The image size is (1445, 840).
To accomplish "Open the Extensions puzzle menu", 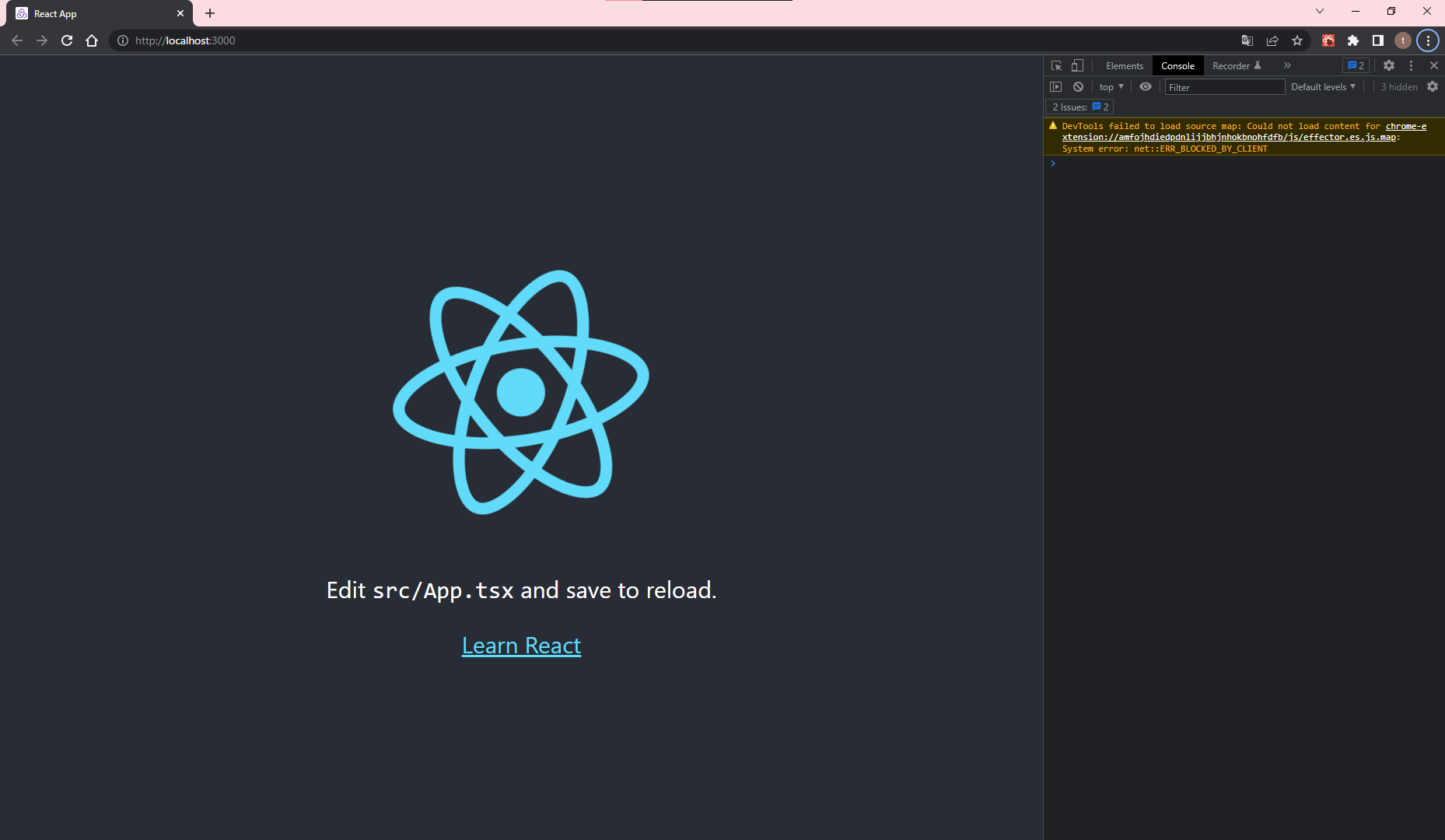I will (1353, 40).
